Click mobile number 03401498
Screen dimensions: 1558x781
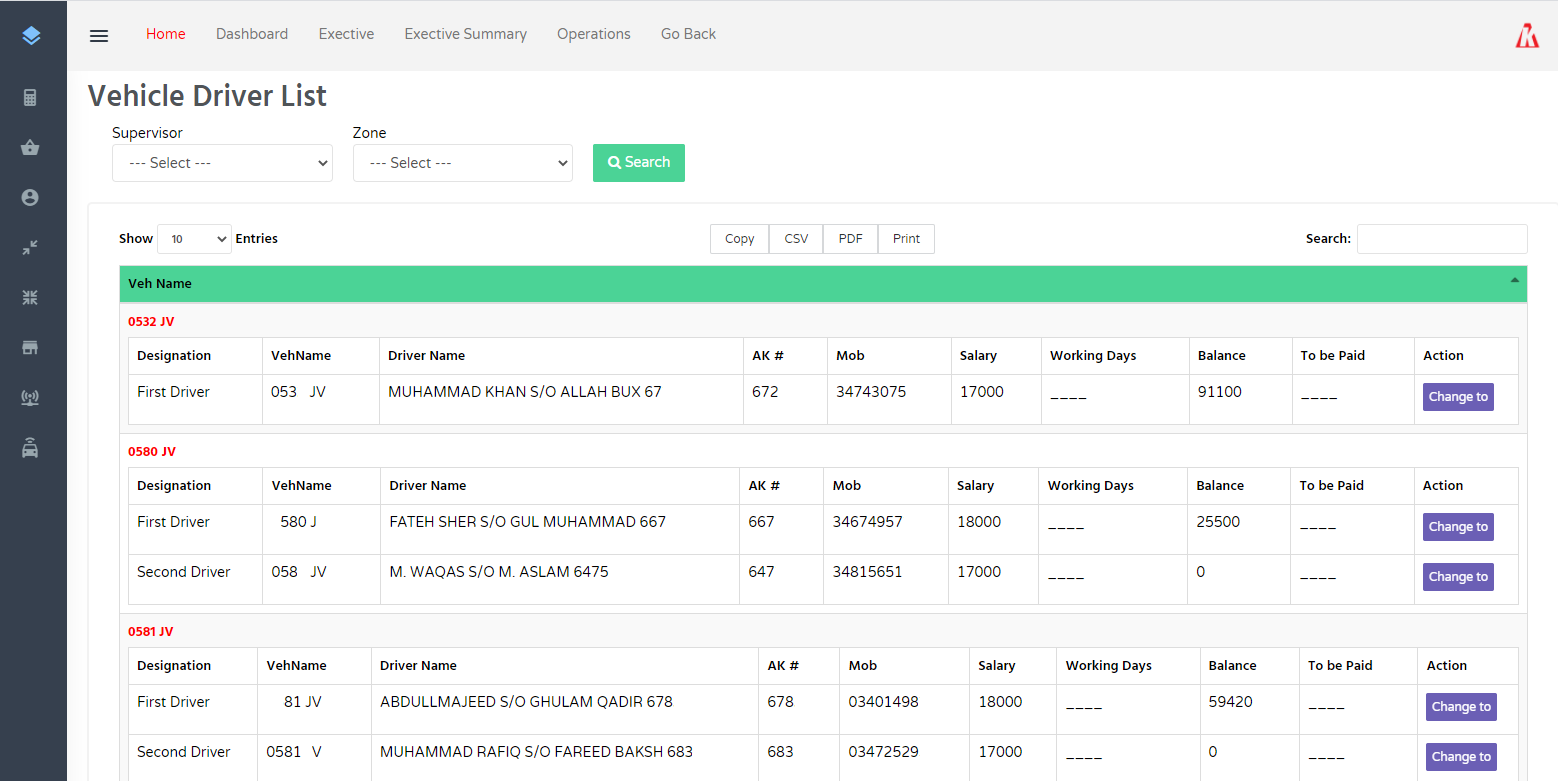[884, 702]
